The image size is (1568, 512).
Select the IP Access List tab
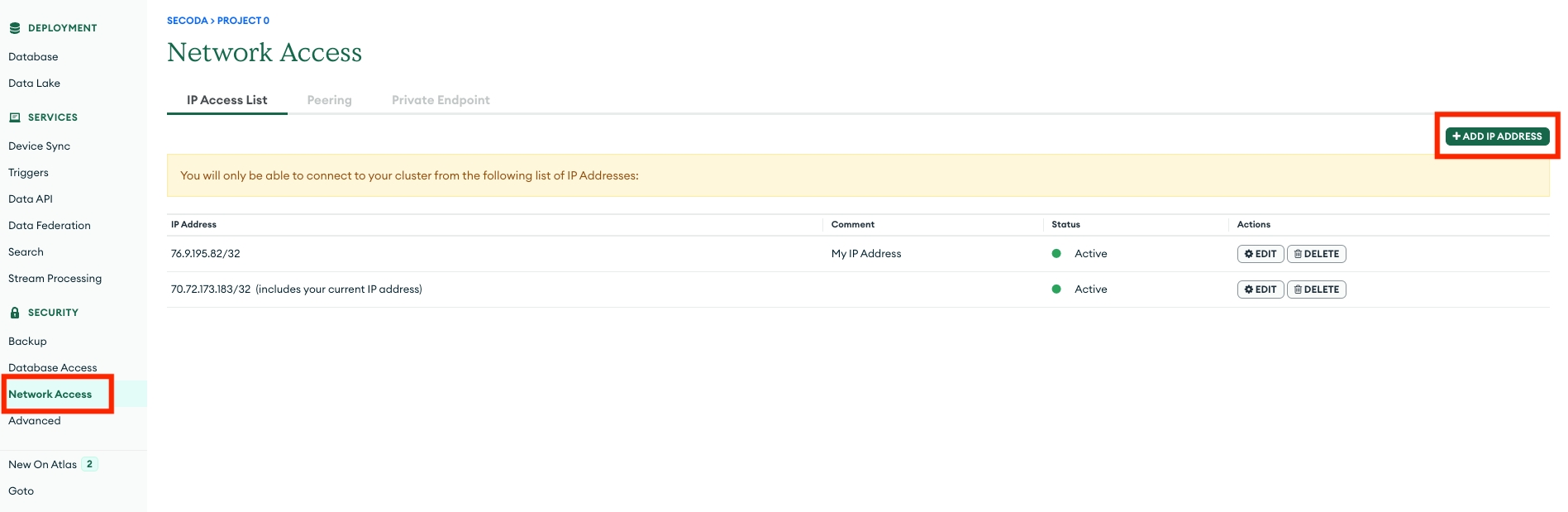[x=226, y=100]
